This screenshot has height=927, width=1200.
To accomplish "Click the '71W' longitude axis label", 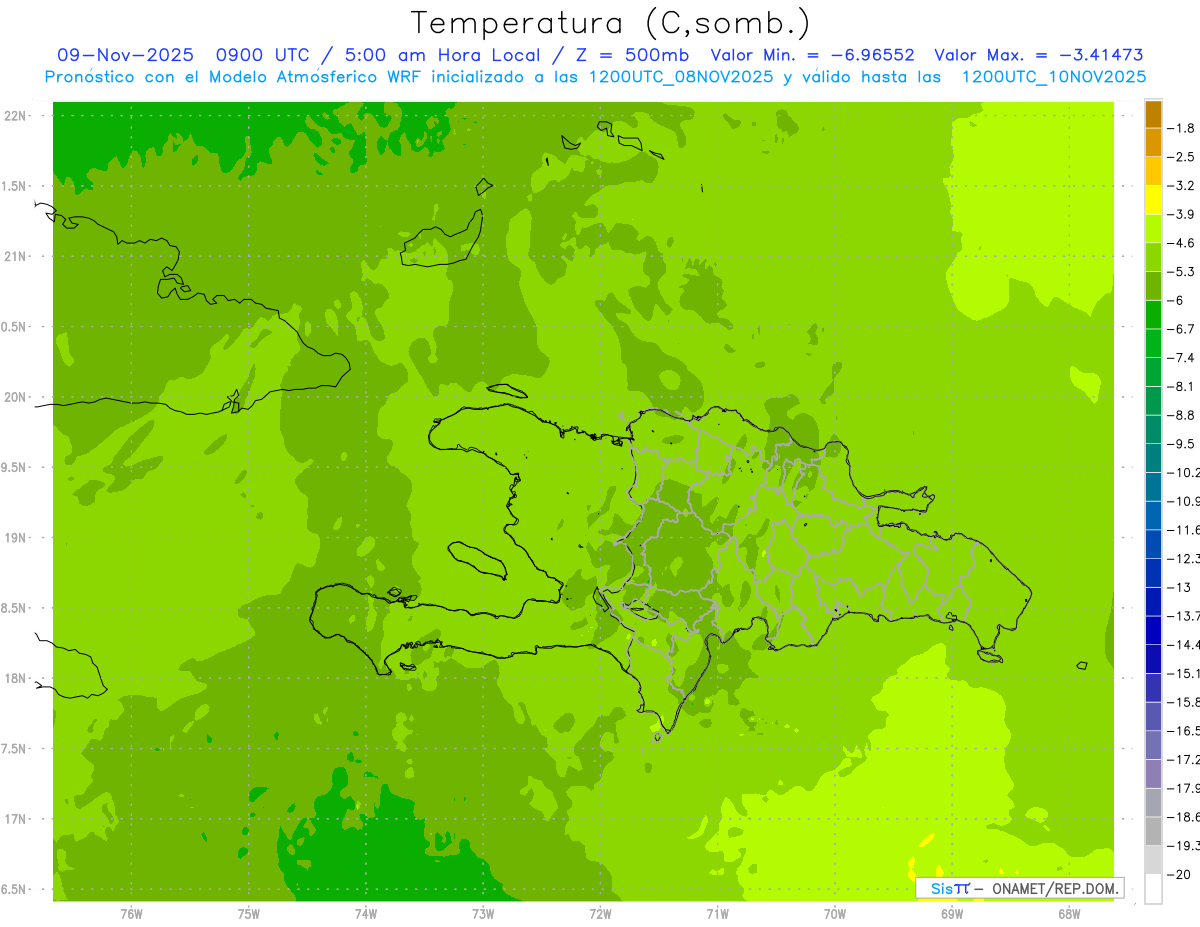I will coord(717,914).
